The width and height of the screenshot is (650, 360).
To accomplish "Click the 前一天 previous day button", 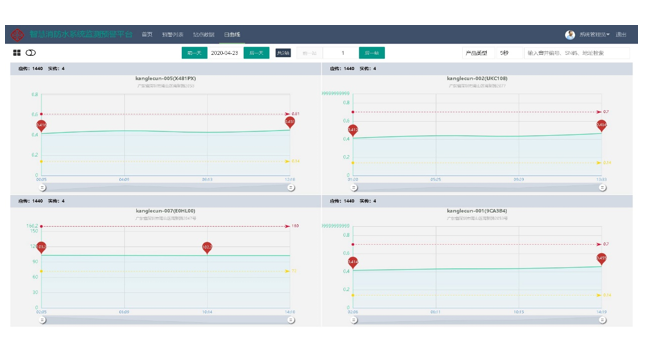I will [194, 53].
